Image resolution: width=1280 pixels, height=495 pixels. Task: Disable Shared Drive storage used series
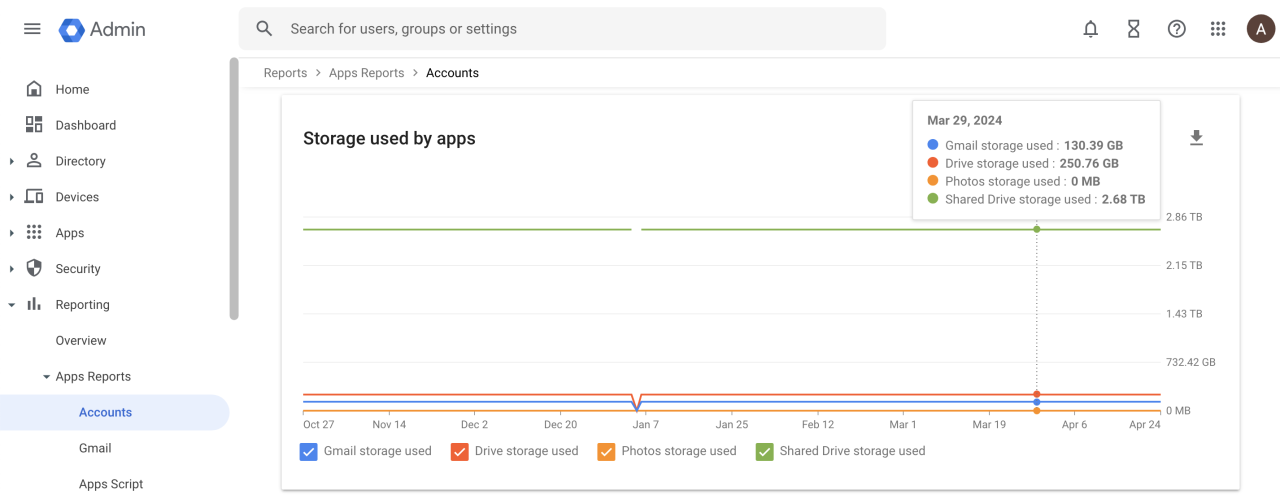765,451
